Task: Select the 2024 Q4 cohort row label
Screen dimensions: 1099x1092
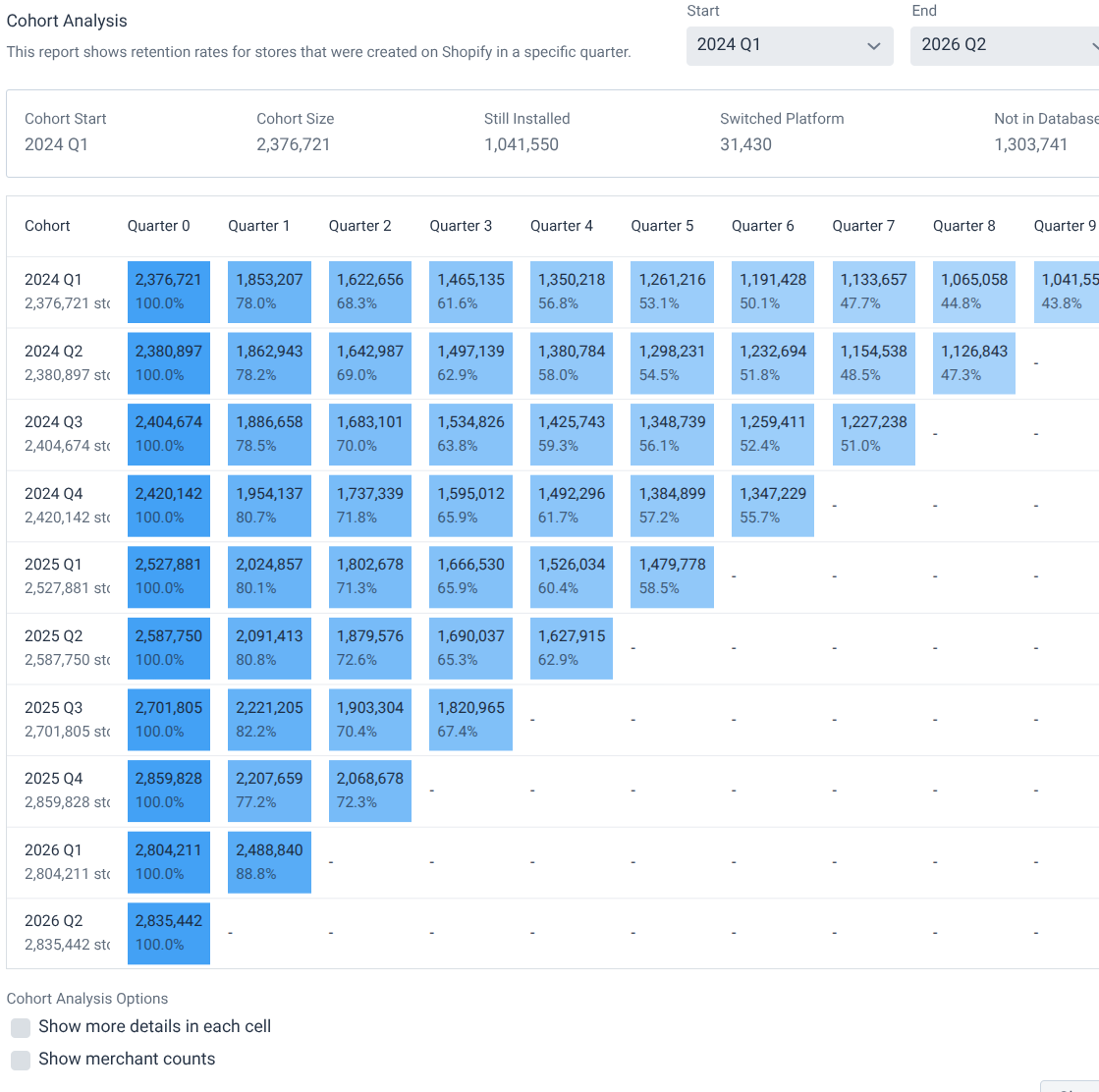Action: (x=53, y=493)
